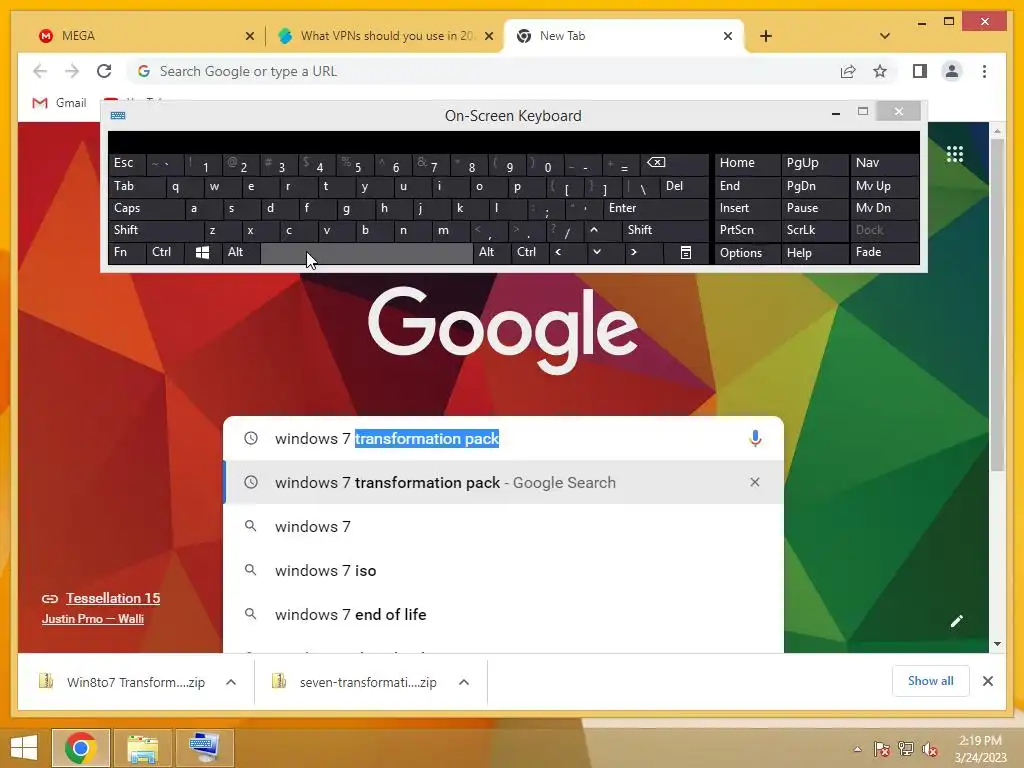Start voice search with the microphone icon
The image size is (1024, 768).
755,438
